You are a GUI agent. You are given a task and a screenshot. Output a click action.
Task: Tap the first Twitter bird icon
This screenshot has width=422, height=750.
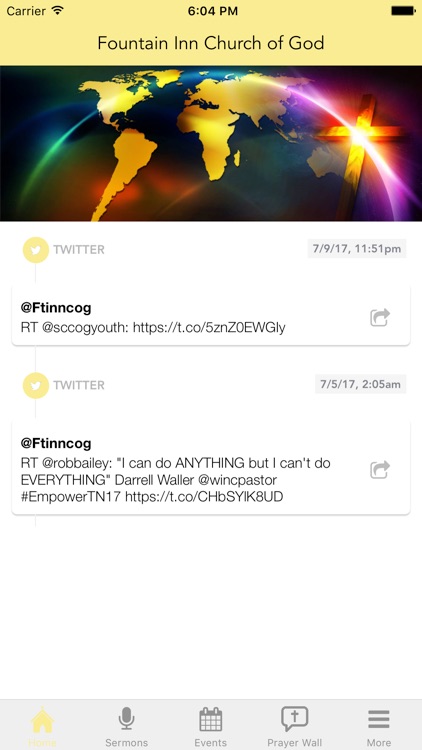(36, 250)
